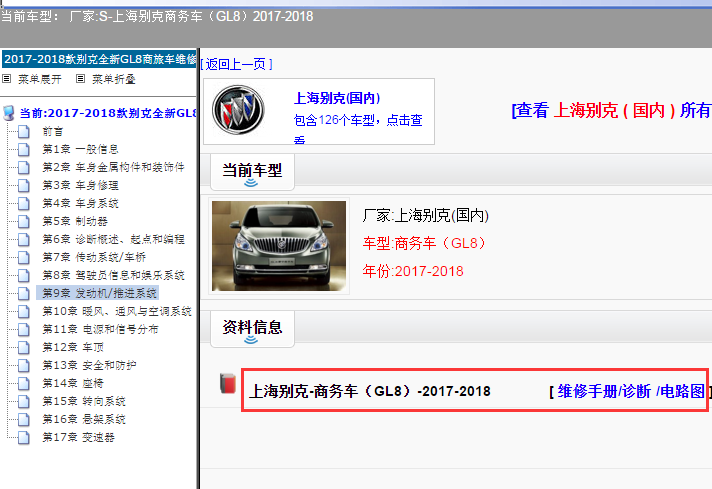Click the page icon beside 前言
This screenshot has height=489, width=712.
[24, 132]
